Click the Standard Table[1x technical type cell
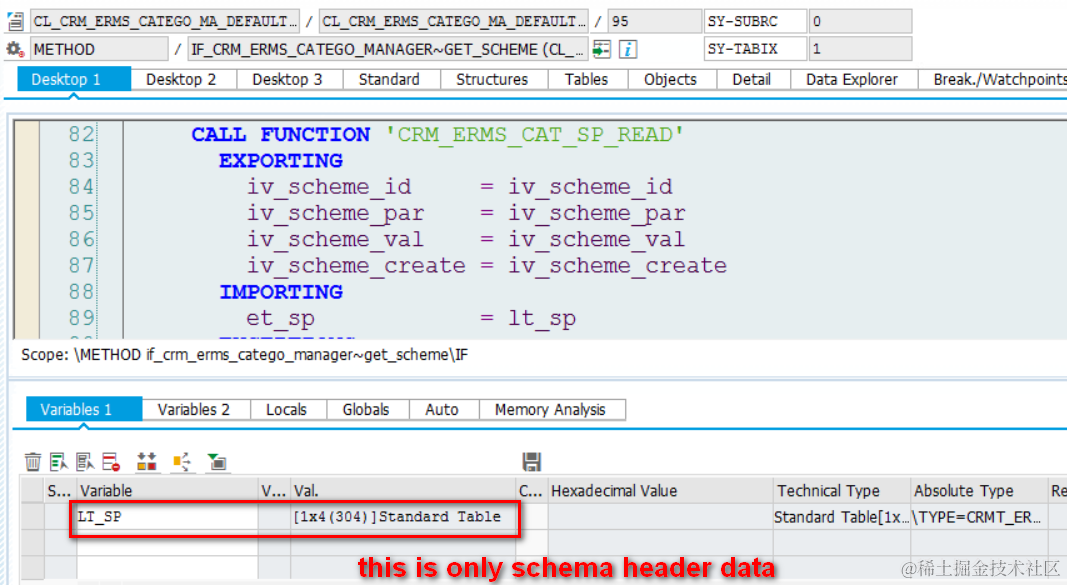 point(842,517)
